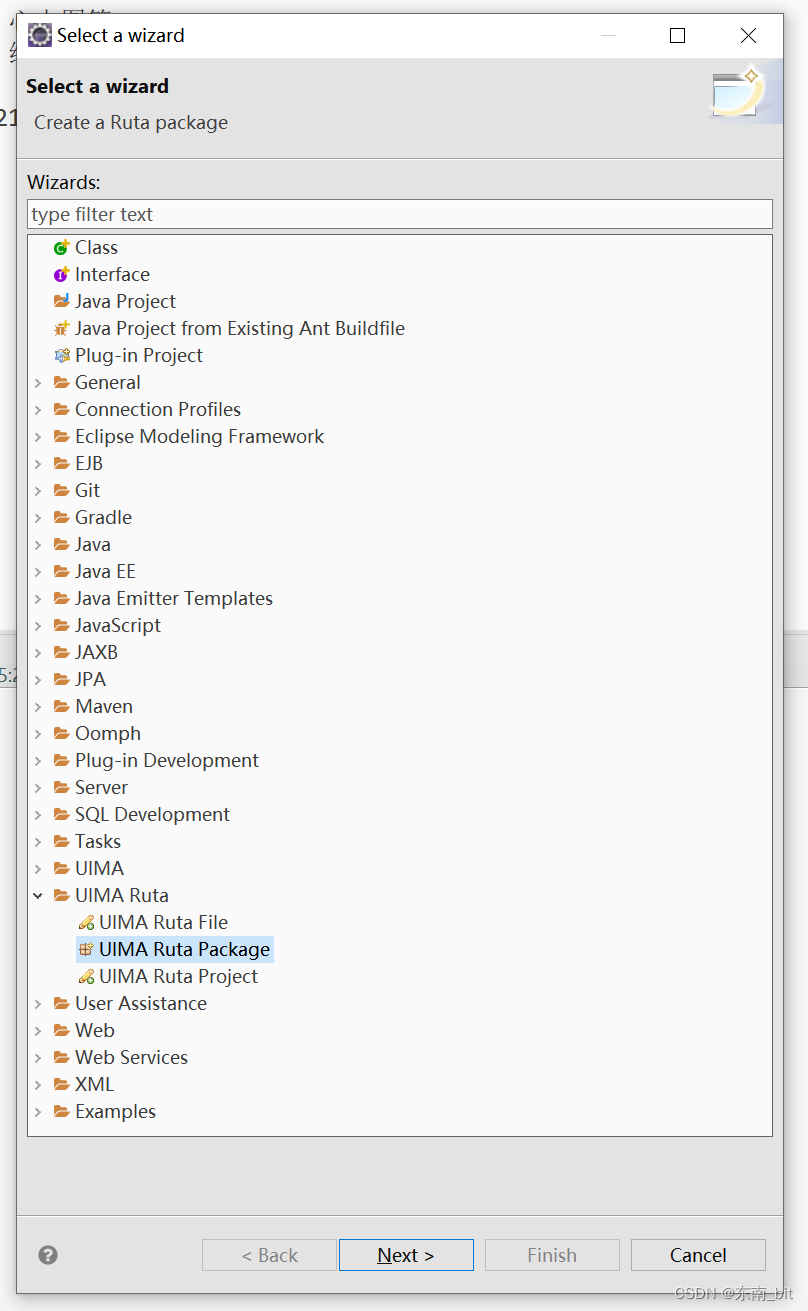
Task: Select the UIMA Ruta File label
Action: [x=163, y=922]
